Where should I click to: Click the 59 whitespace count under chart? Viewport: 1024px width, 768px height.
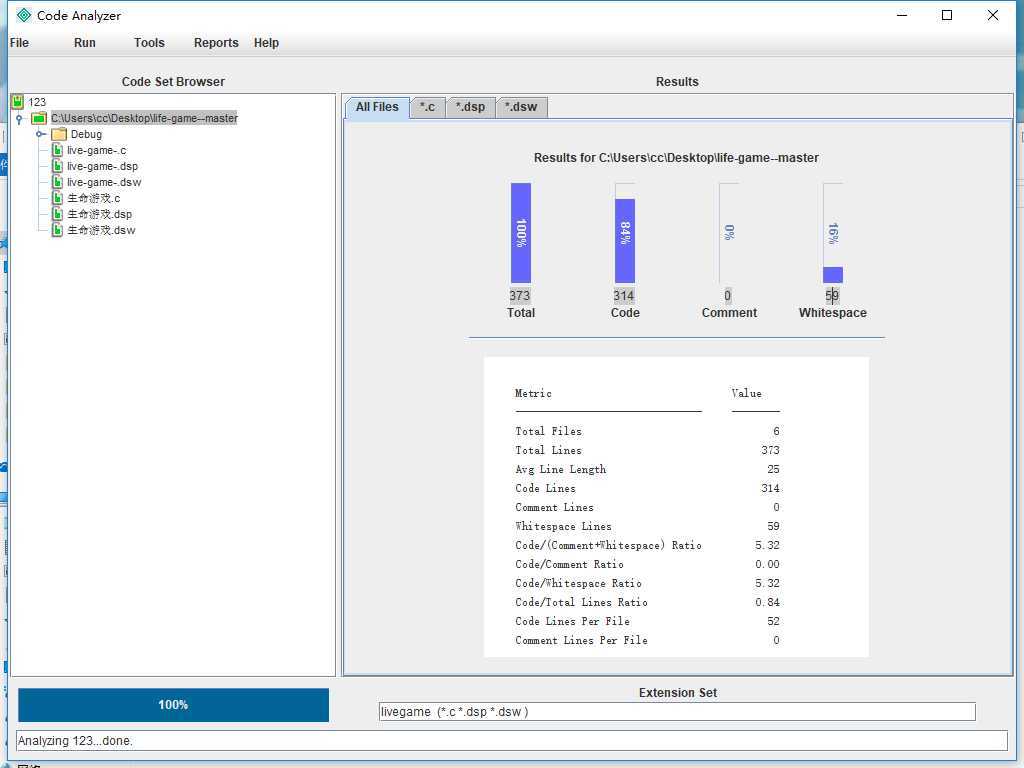pos(832,295)
